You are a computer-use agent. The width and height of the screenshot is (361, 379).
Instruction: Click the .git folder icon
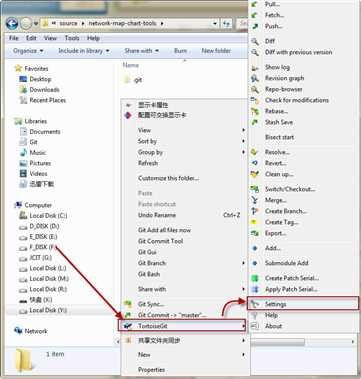point(127,80)
